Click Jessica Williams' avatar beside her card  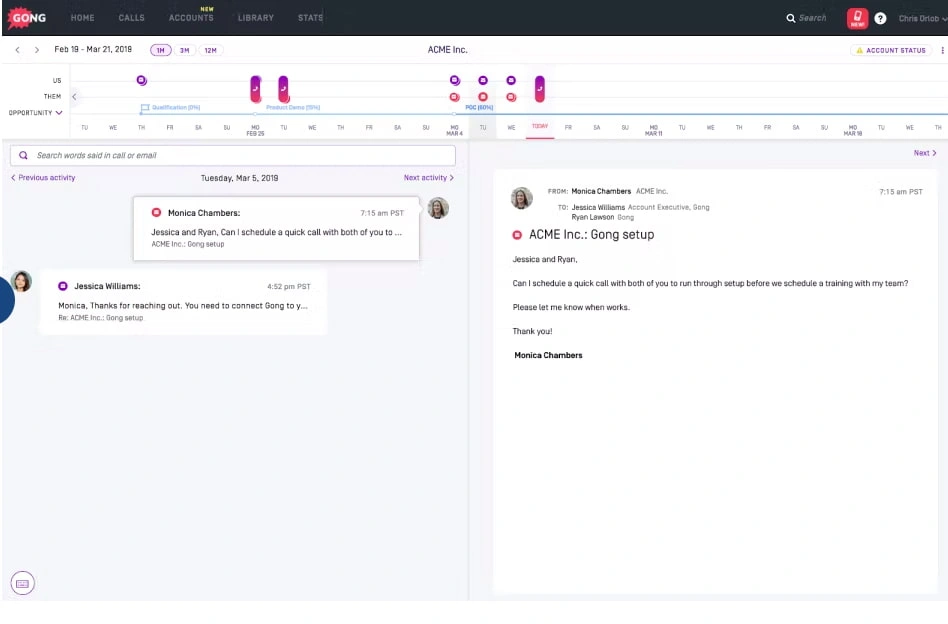(x=21, y=281)
